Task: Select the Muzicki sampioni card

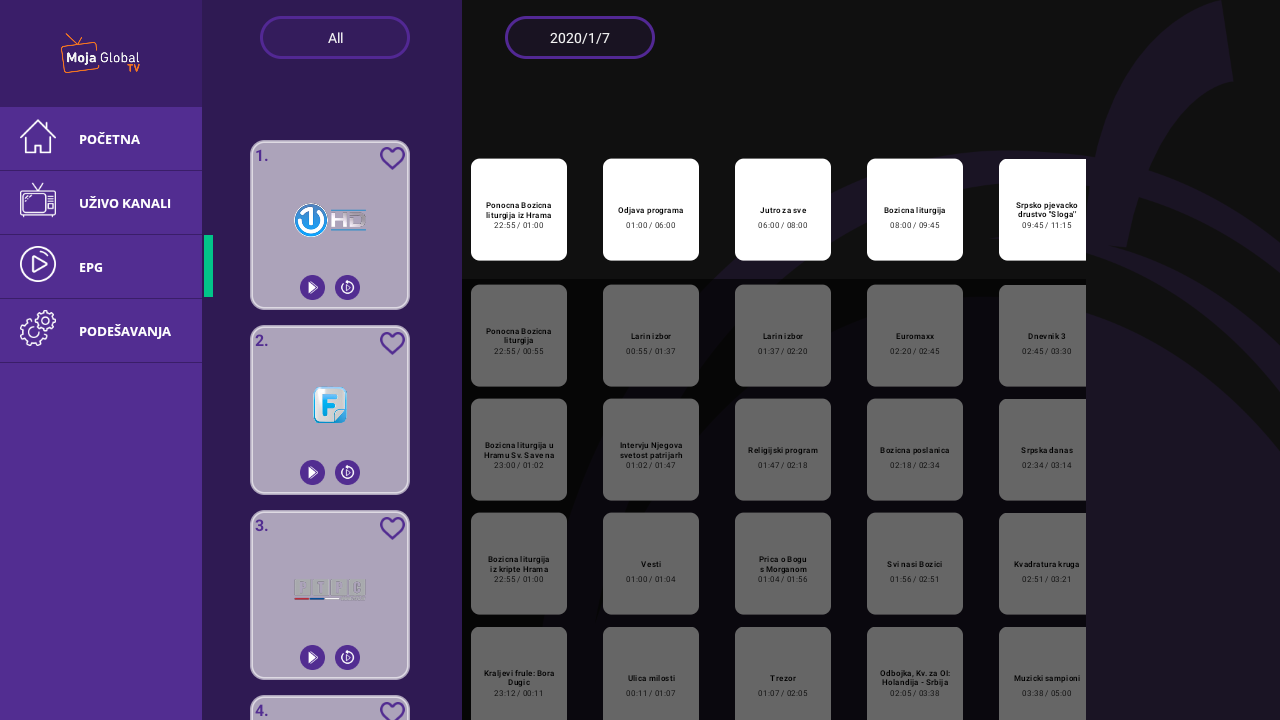Action: tap(1042, 674)
